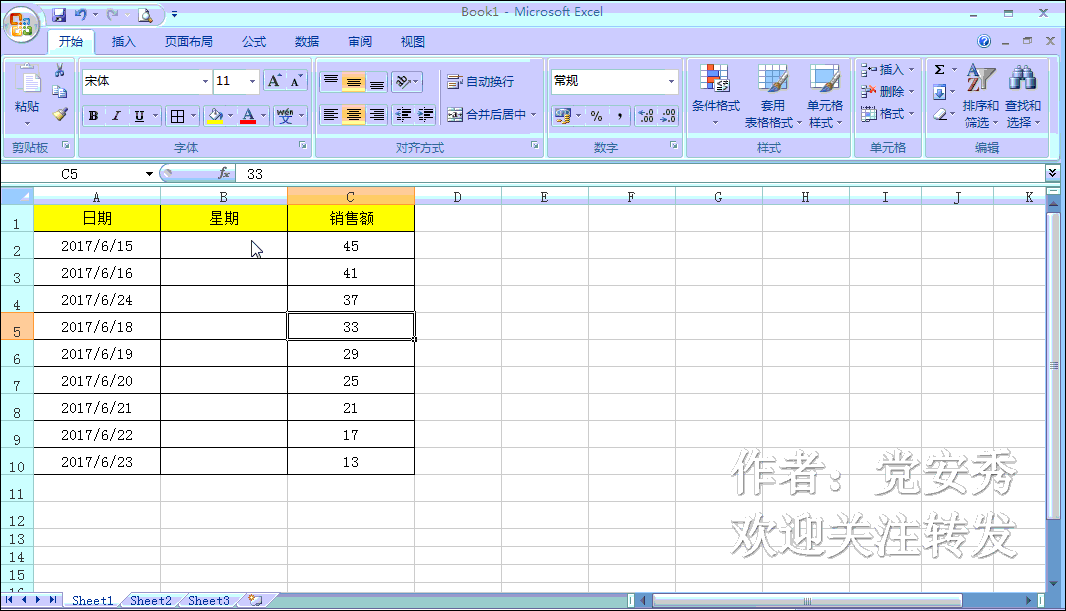Viewport: 1066px width, 611px height.
Task: Increase the font size
Action: tap(274, 82)
